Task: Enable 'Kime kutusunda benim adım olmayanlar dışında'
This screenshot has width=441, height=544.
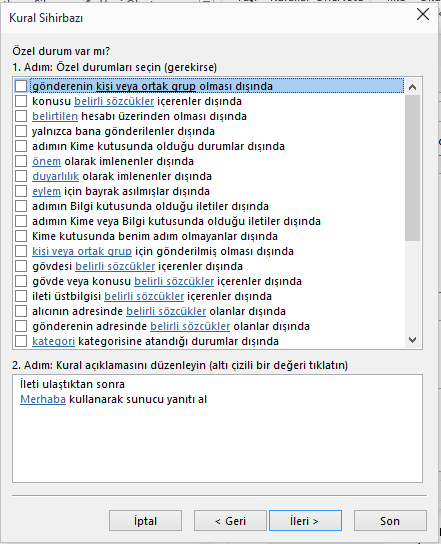Action: [21, 236]
